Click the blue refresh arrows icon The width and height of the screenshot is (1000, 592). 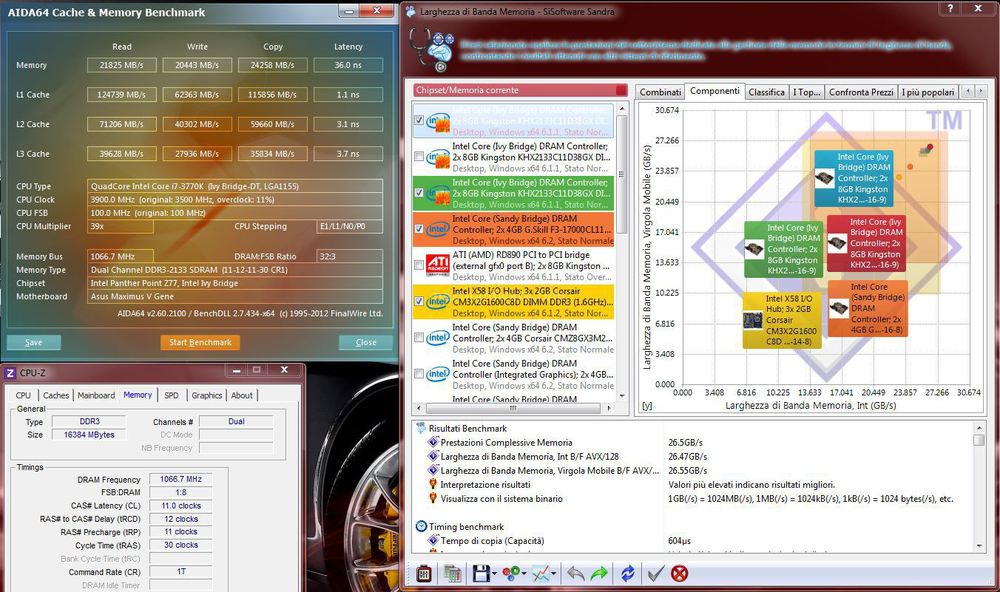coord(628,574)
